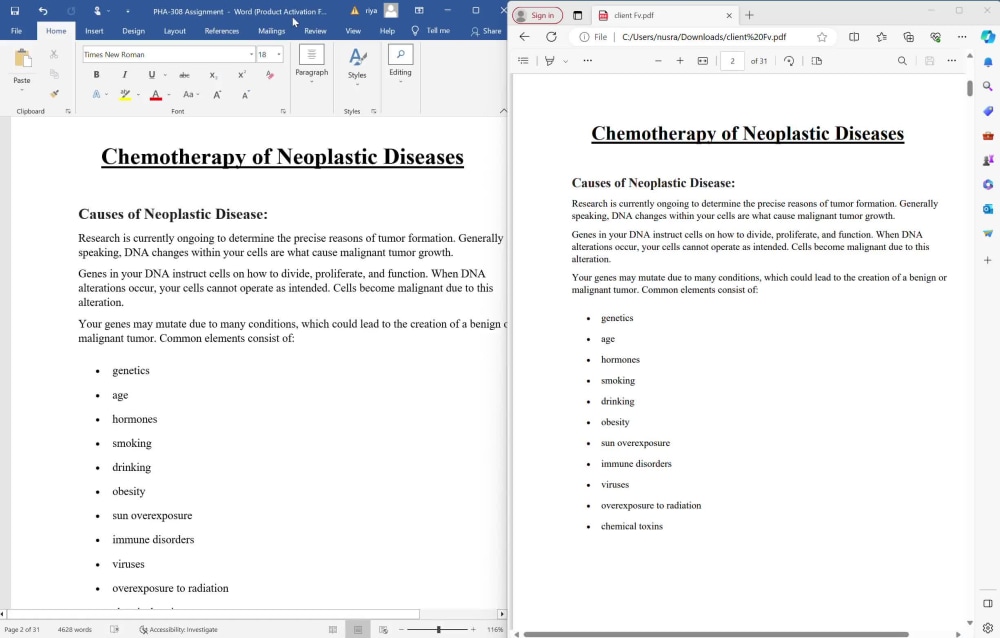The image size is (1000, 638).
Task: Toggle bold formatting in Word
Action: pos(96,75)
